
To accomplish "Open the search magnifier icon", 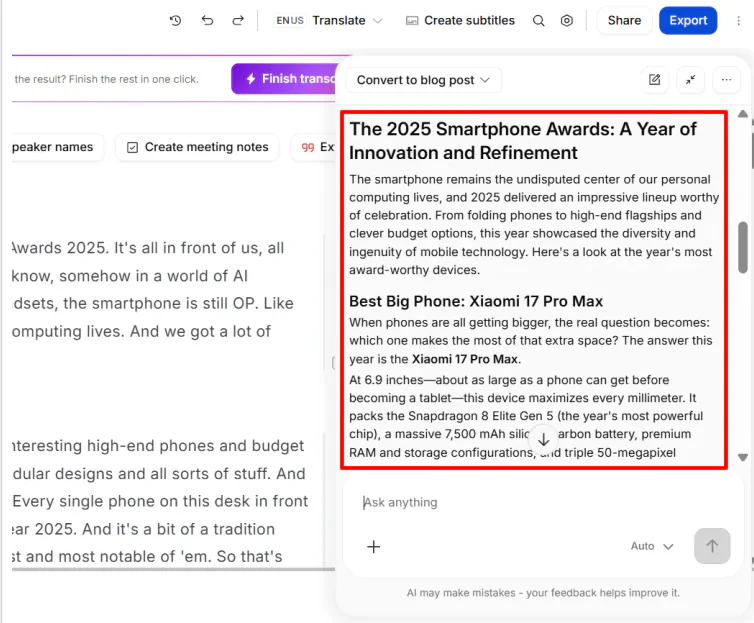I will (539, 21).
